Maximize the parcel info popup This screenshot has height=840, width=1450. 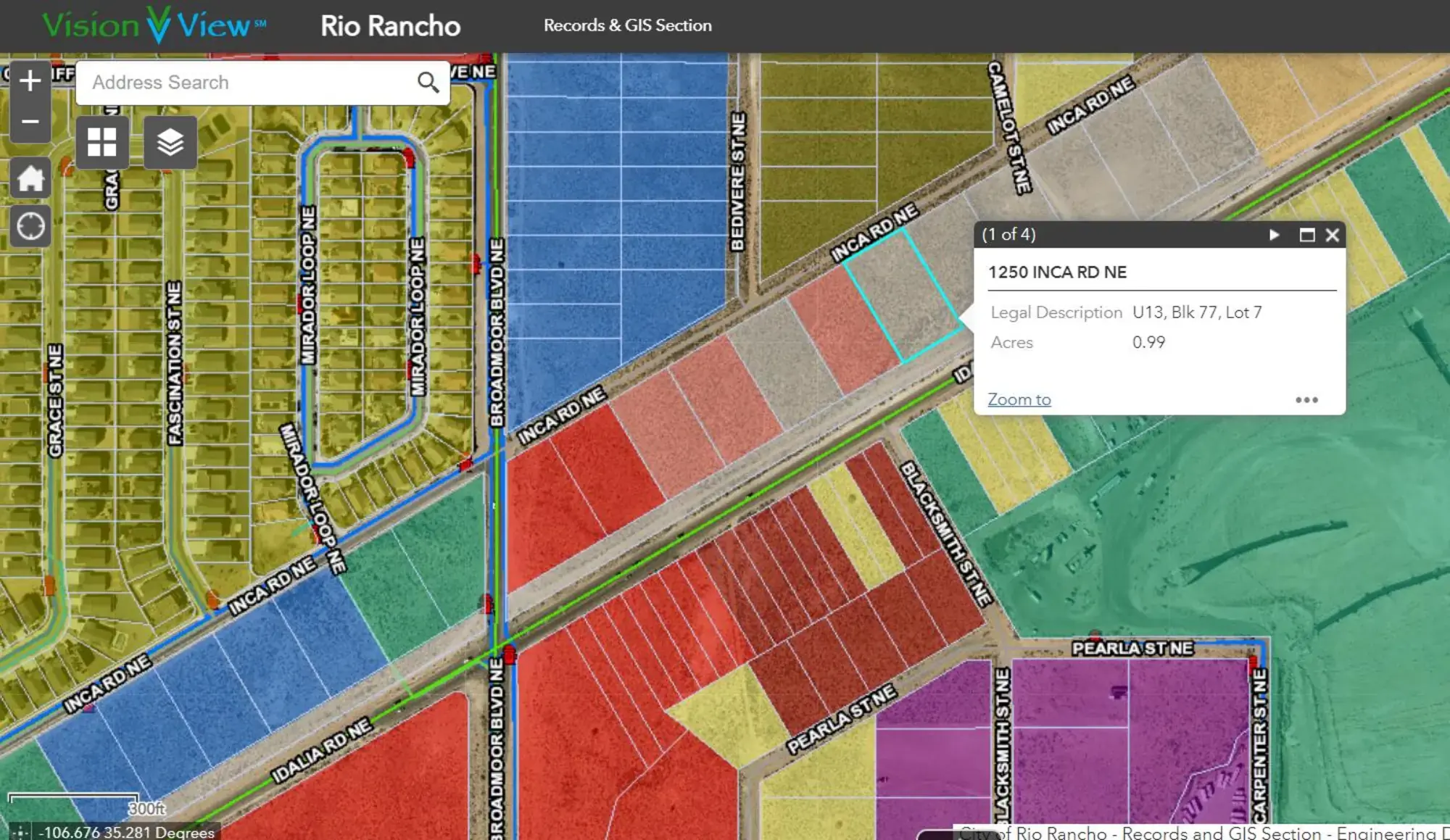click(1306, 235)
